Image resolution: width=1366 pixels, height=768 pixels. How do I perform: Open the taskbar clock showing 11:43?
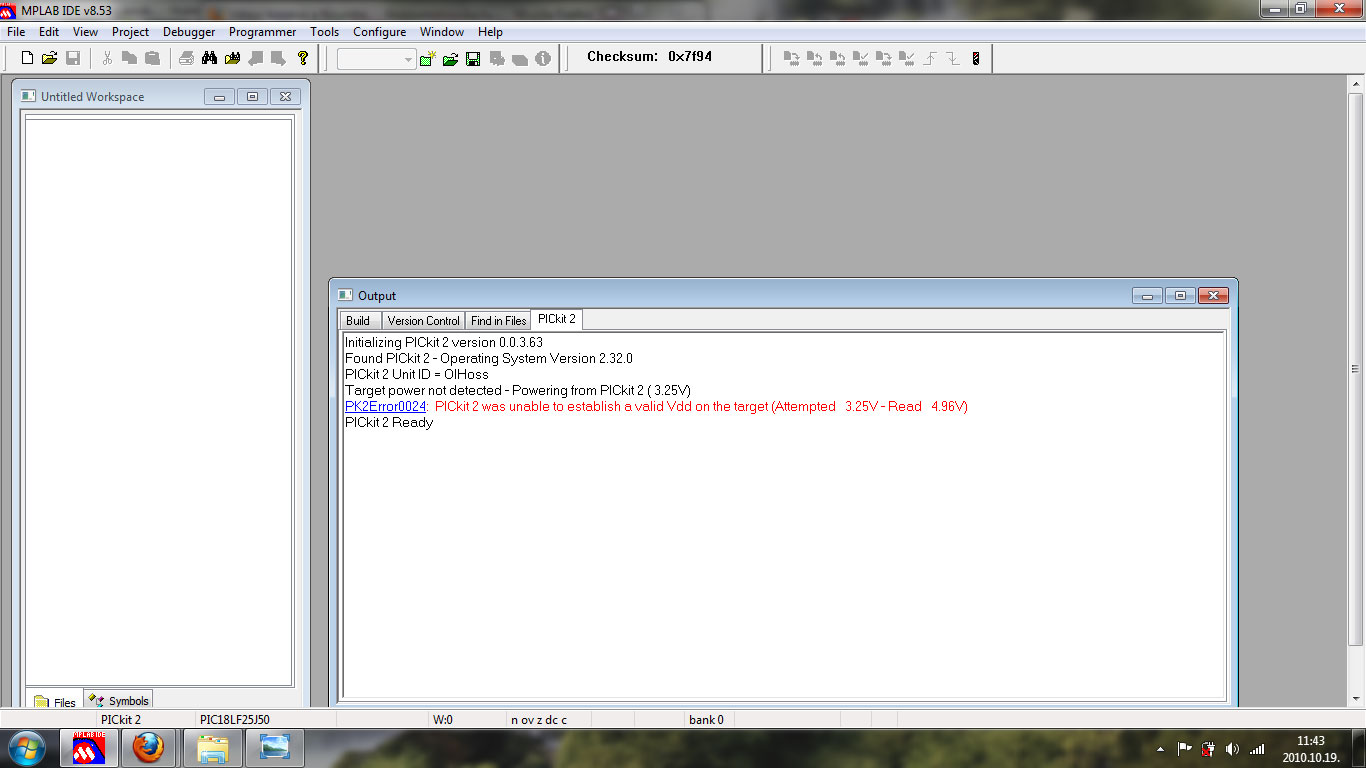[1311, 749]
